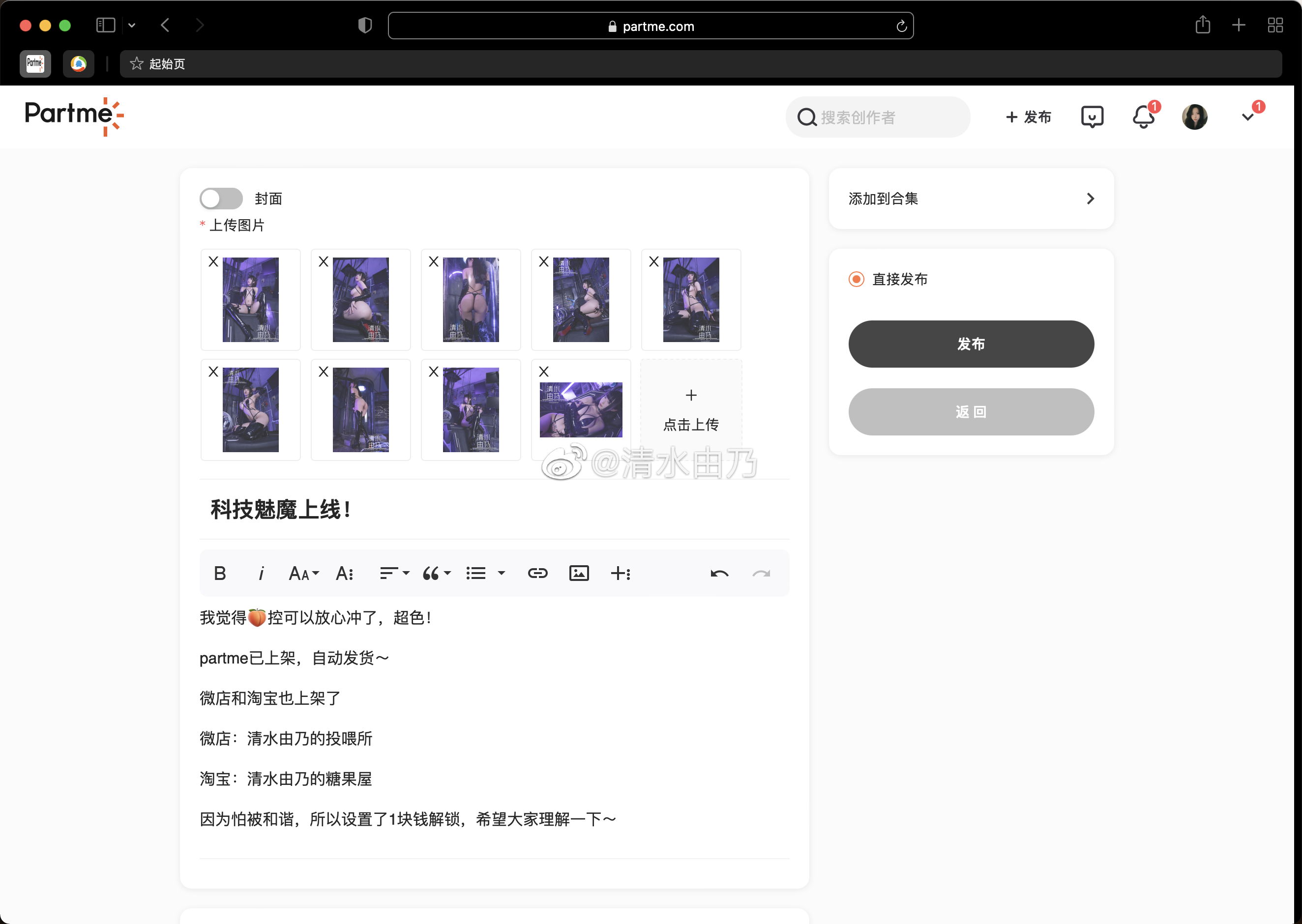Open the sidebar options dropdown arrow
Viewport: 1302px width, 924px height.
132,25
